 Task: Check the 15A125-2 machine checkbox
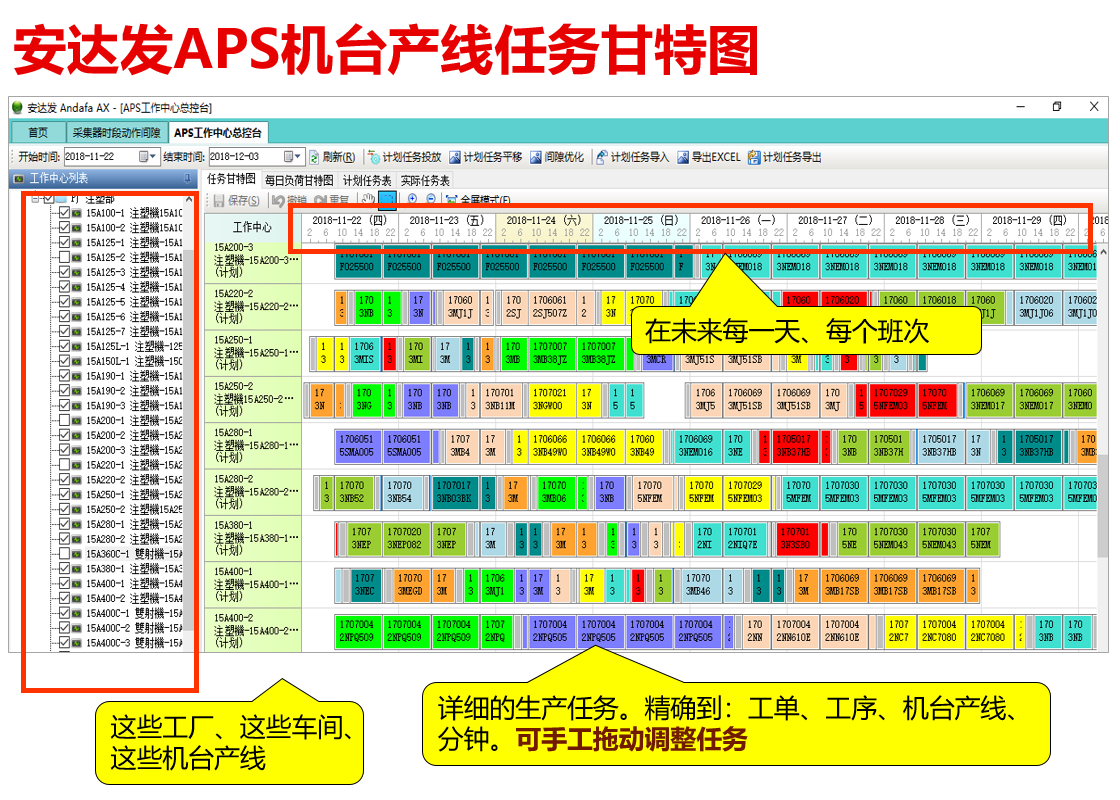65,257
